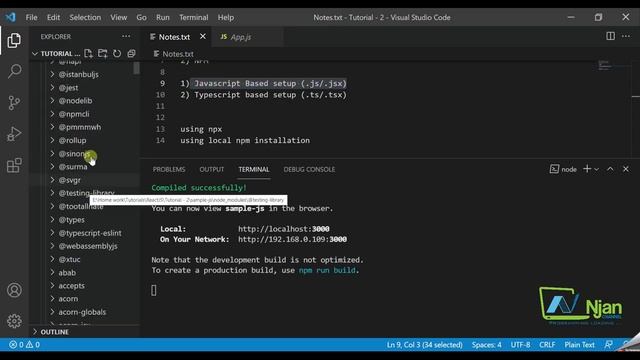Open the Run menu
The image size is (640, 360).
coord(162,18)
